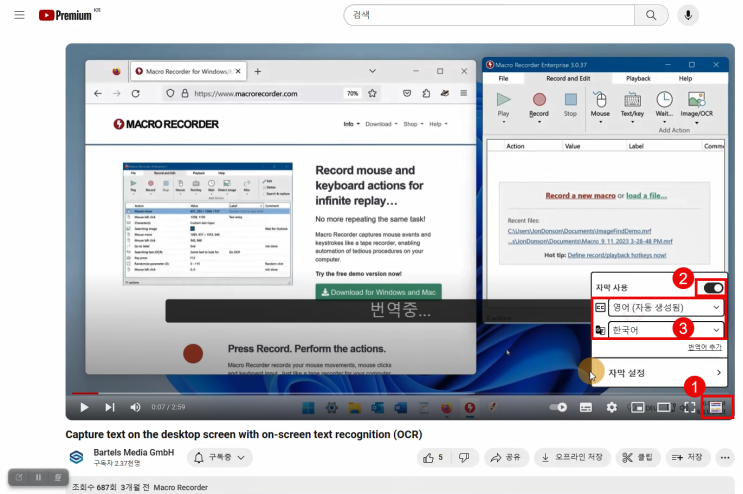Skip to the next video
Screen dimensions: 743x494
(110, 407)
